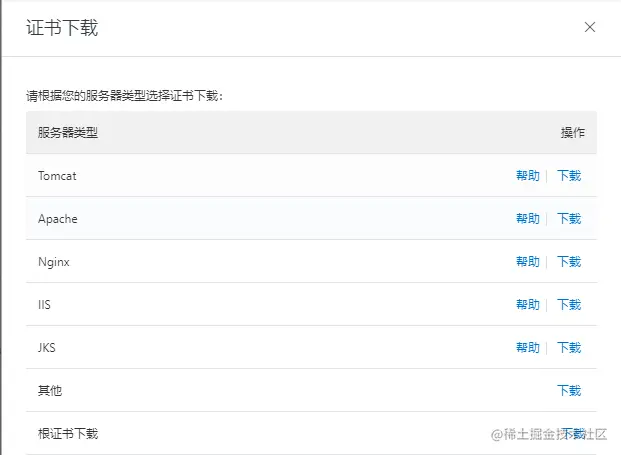Screen dimensions: 621x455
Task: Open 帮助 for Apache
Action: point(528,219)
